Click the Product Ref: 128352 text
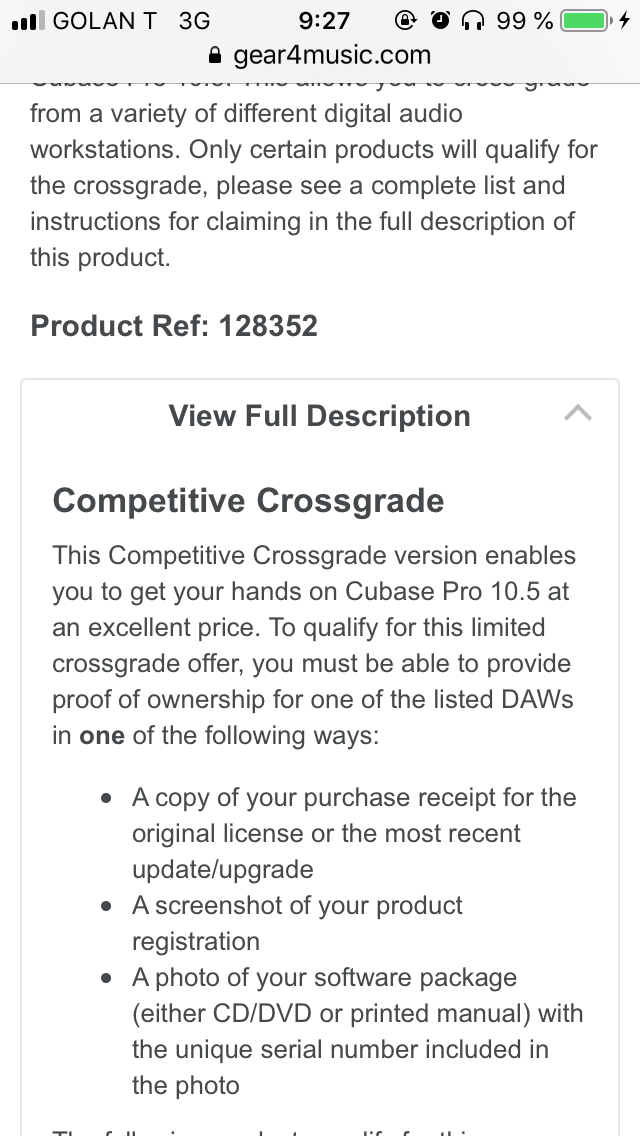Viewport: 640px width, 1136px height. pyautogui.click(x=174, y=326)
